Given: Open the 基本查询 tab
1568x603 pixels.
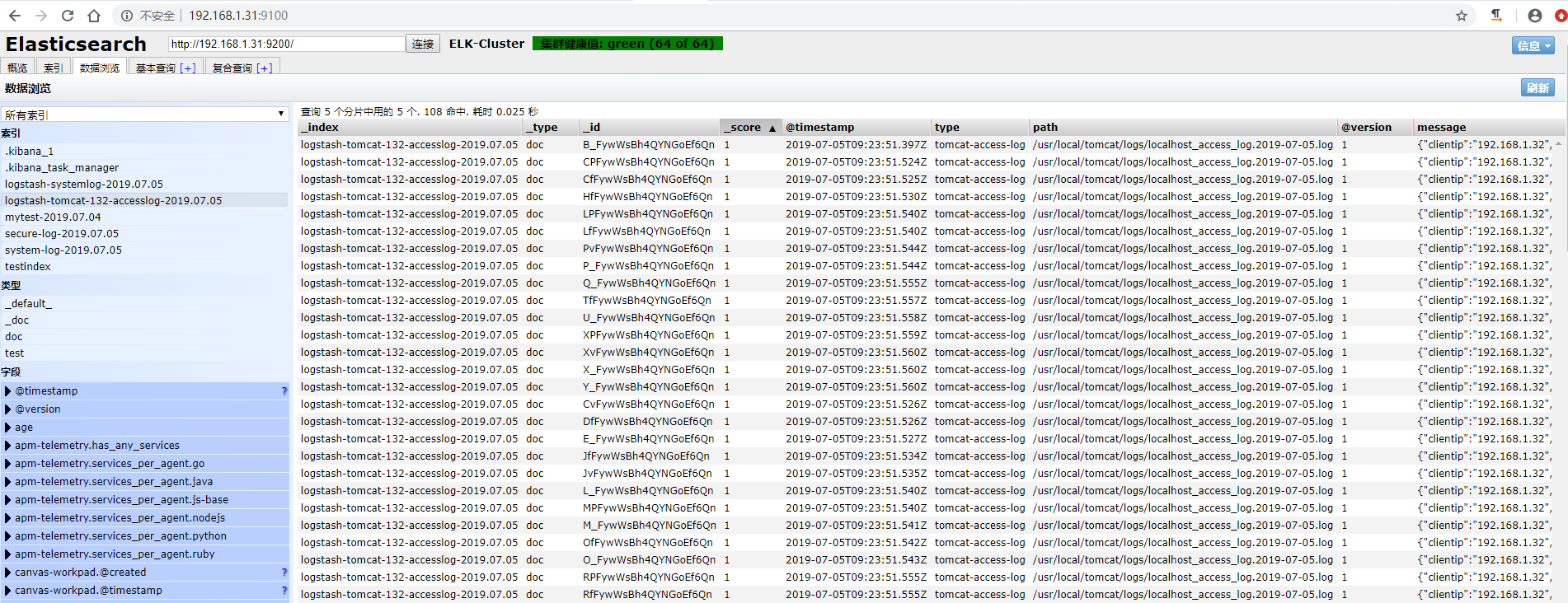Looking at the screenshot, I should click(x=166, y=68).
